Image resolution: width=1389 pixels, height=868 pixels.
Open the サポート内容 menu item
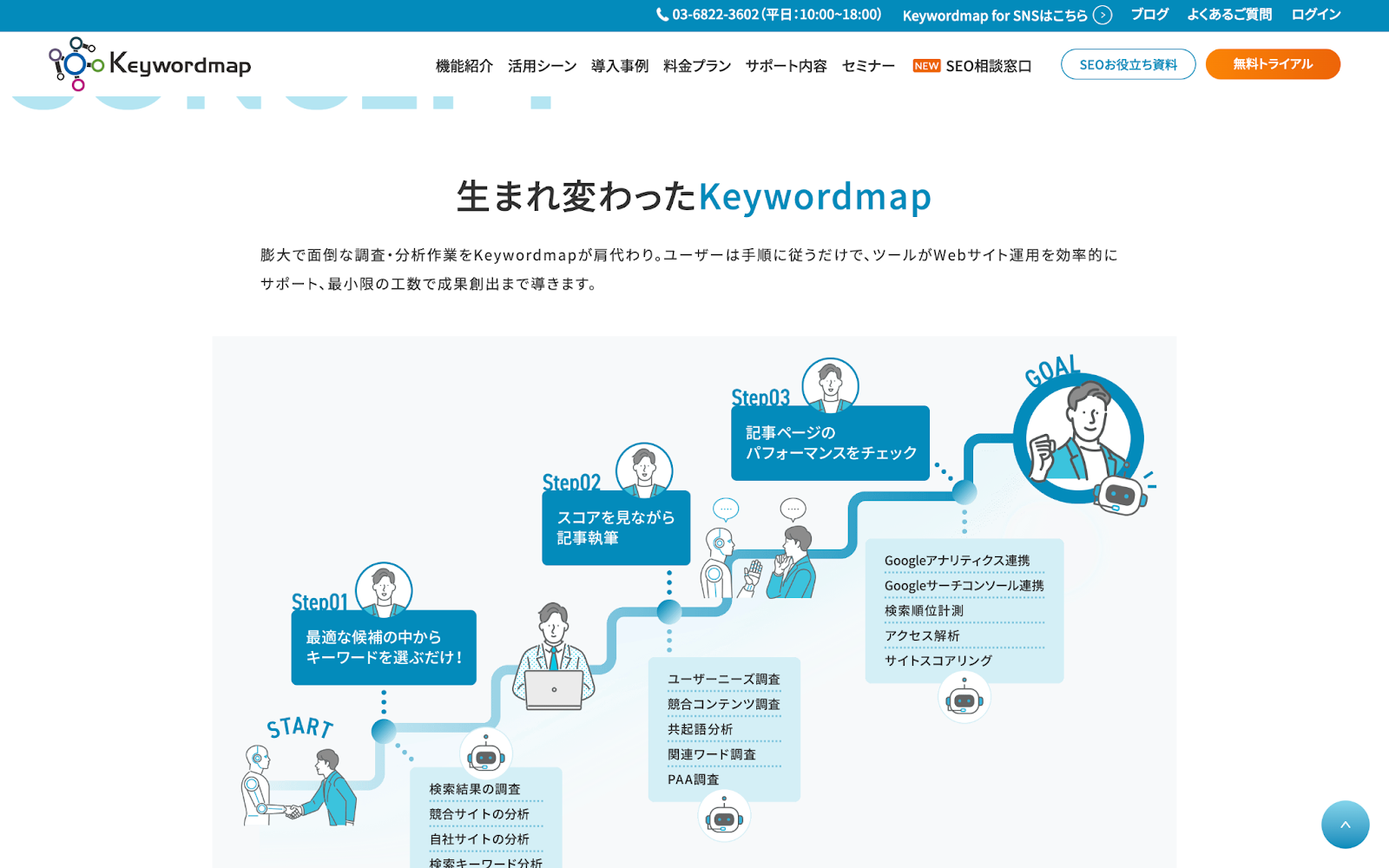point(787,66)
